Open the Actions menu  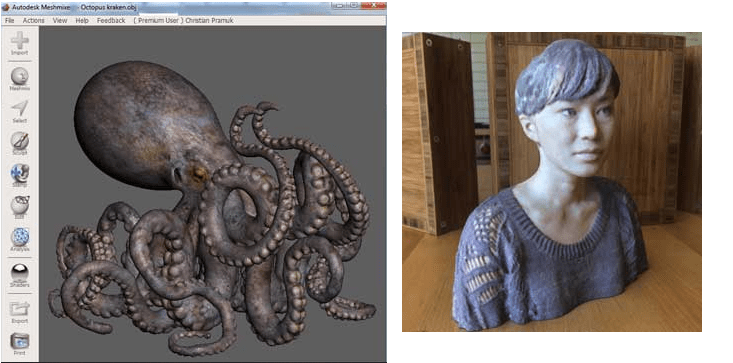pyautogui.click(x=34, y=21)
